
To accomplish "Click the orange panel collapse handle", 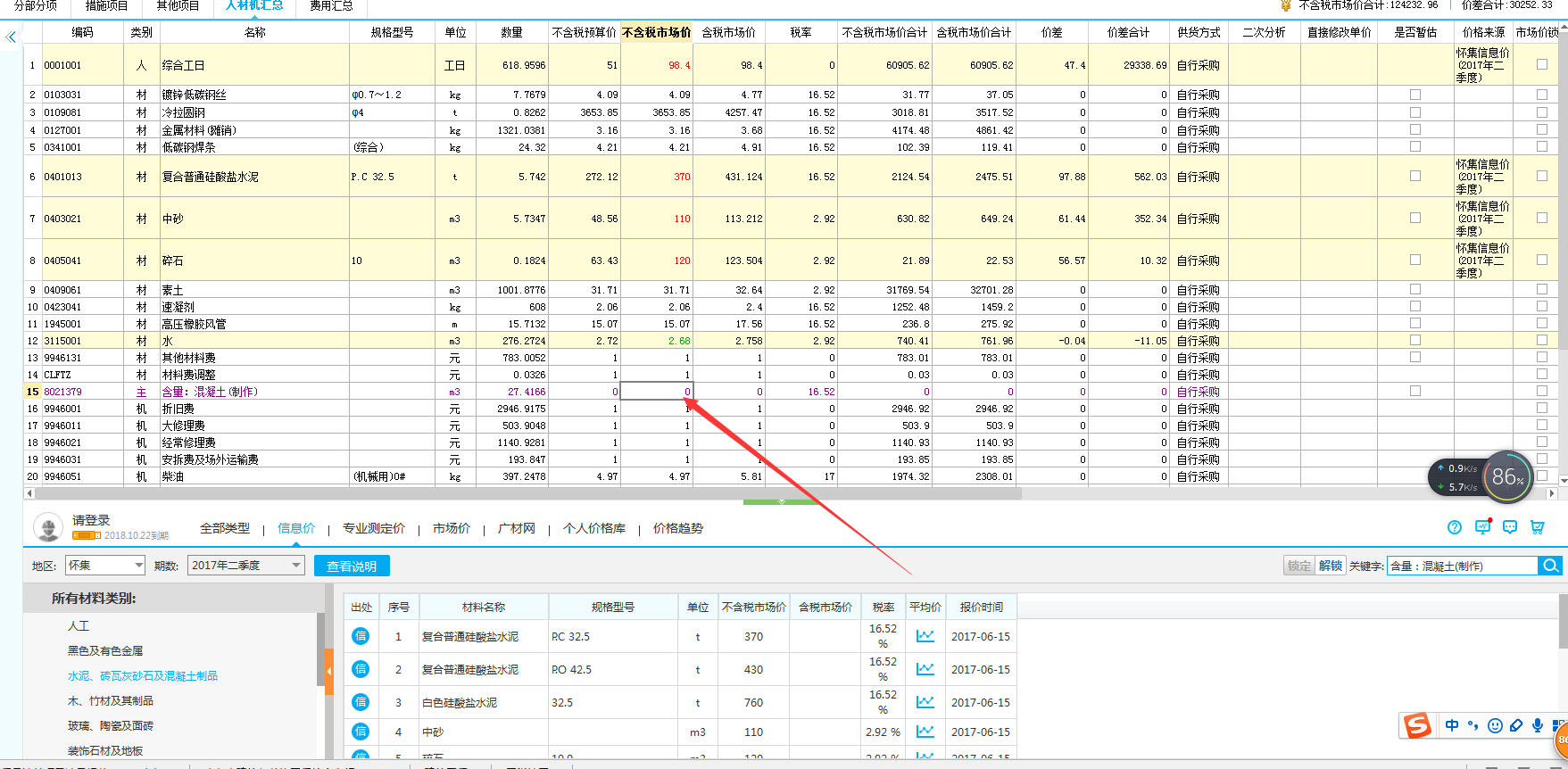I will pyautogui.click(x=328, y=671).
